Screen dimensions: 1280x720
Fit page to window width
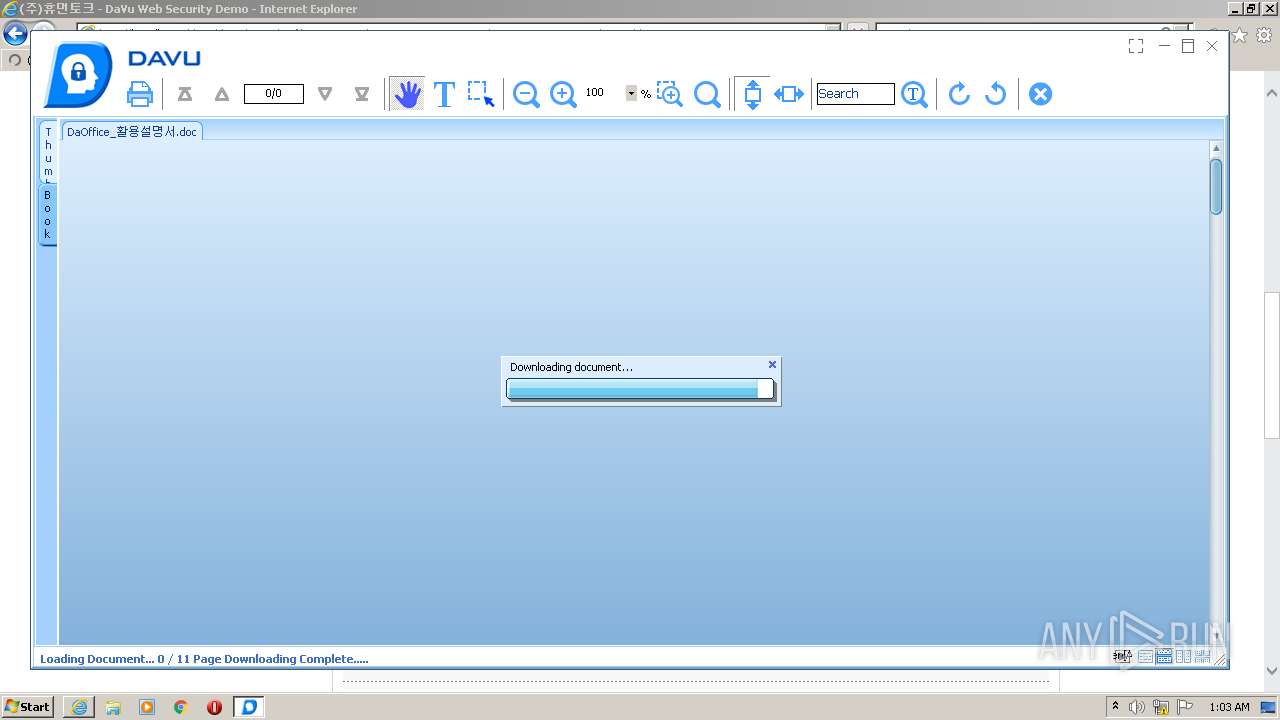point(789,94)
